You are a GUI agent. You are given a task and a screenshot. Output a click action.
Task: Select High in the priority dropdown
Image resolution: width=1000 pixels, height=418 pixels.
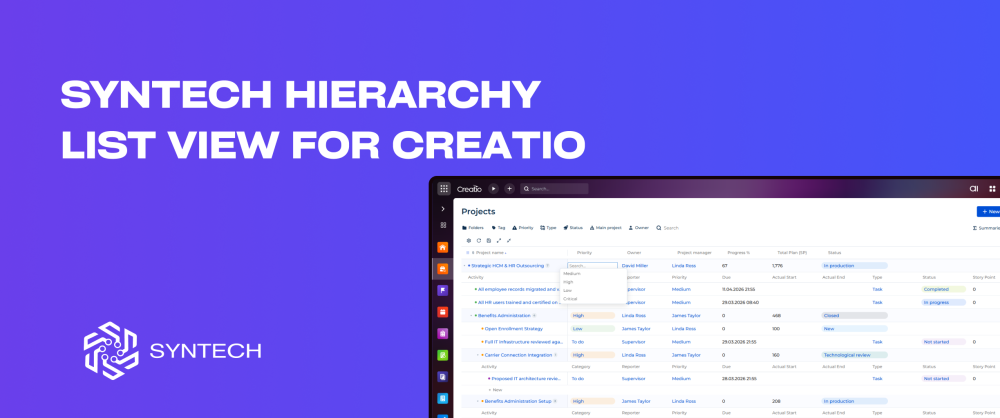pos(568,282)
